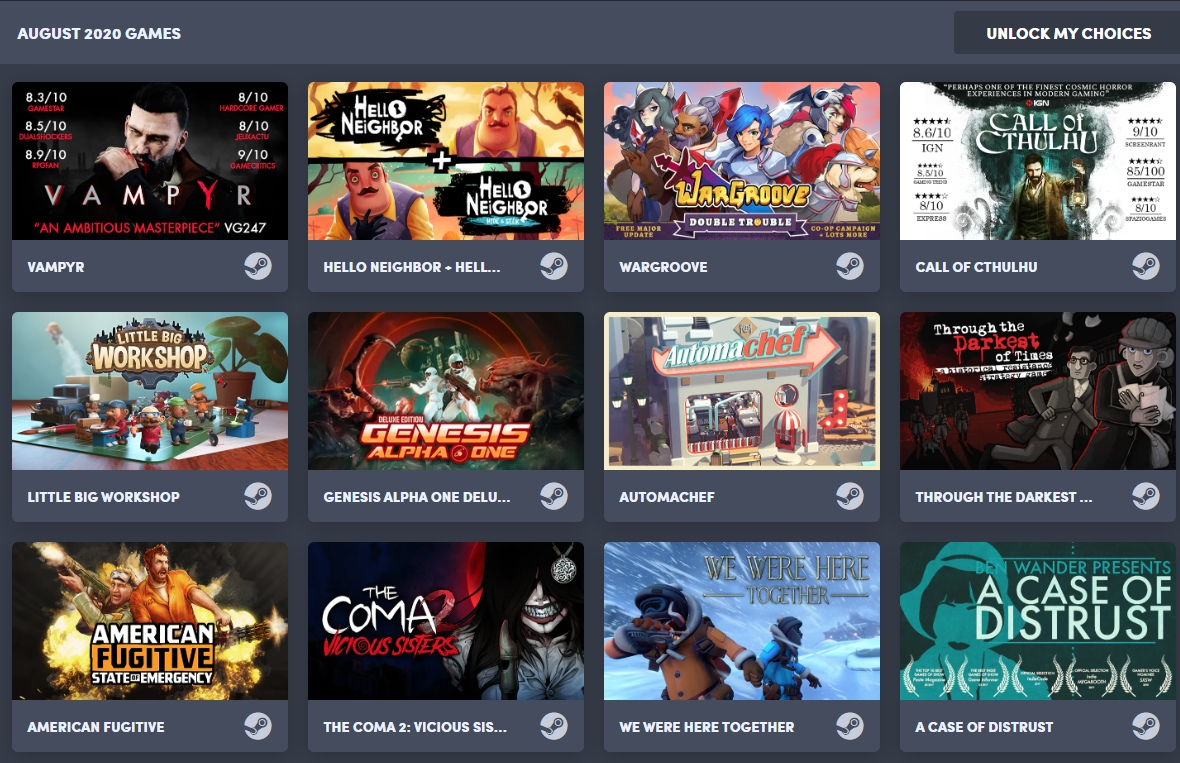Click the AMERICAN FUGITIVE title text
This screenshot has height=763, width=1180.
tap(96, 728)
